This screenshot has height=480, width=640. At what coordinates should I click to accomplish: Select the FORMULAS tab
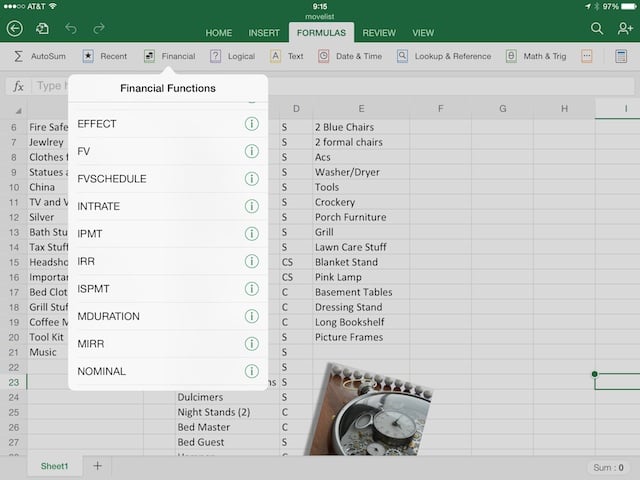click(321, 33)
